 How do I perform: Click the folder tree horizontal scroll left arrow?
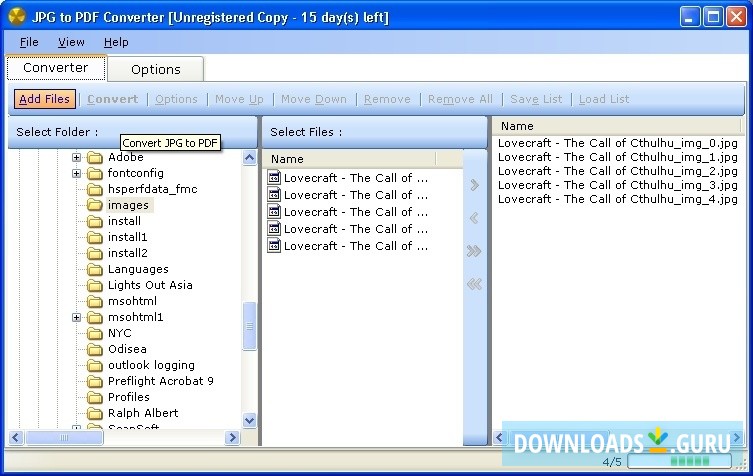pos(16,438)
